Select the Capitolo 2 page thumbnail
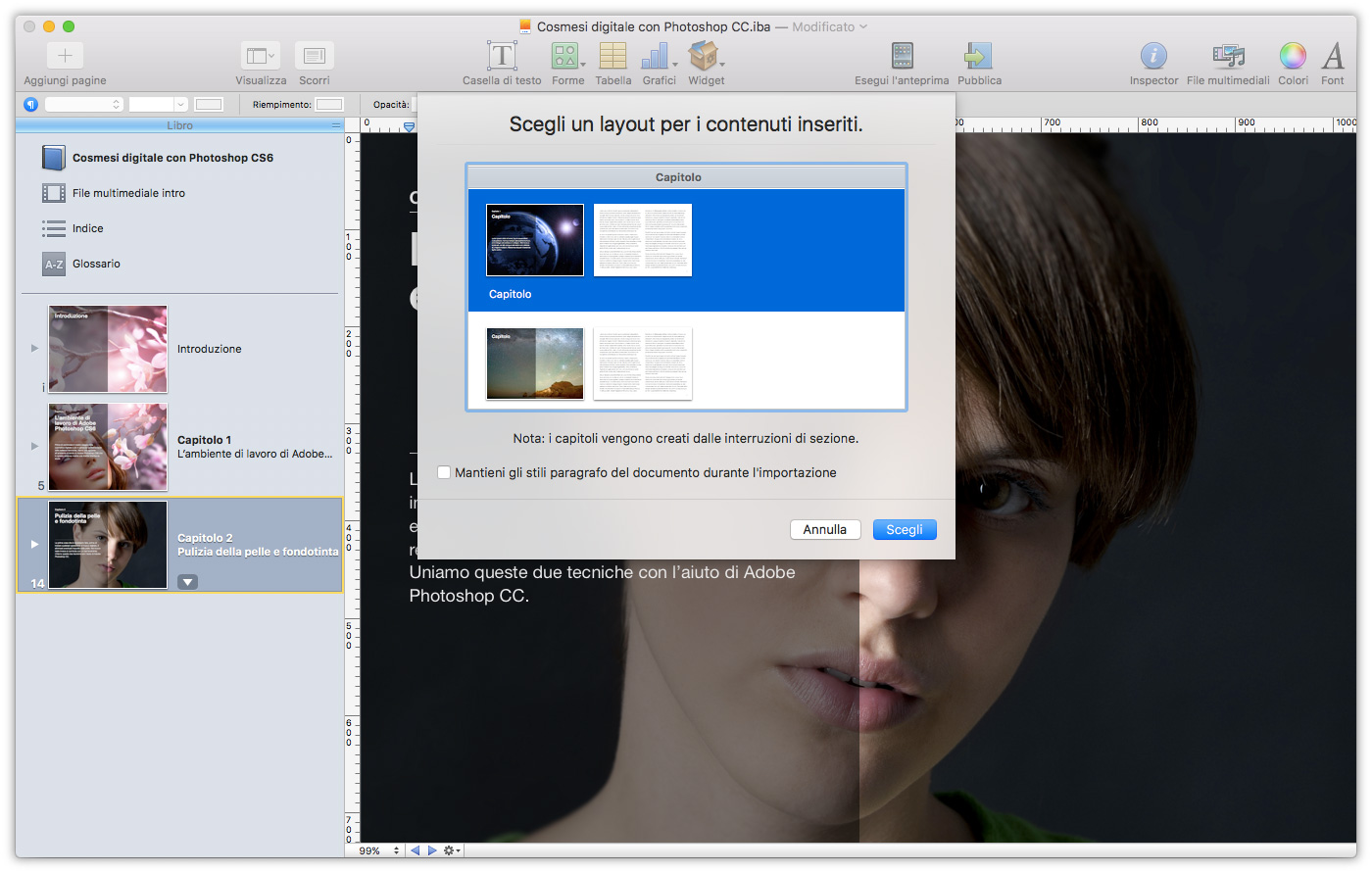Viewport: 1372px width, 873px height. [108, 545]
